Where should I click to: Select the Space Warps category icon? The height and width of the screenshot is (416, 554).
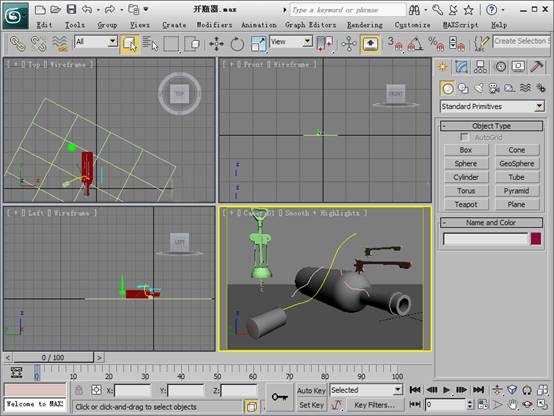coord(525,88)
